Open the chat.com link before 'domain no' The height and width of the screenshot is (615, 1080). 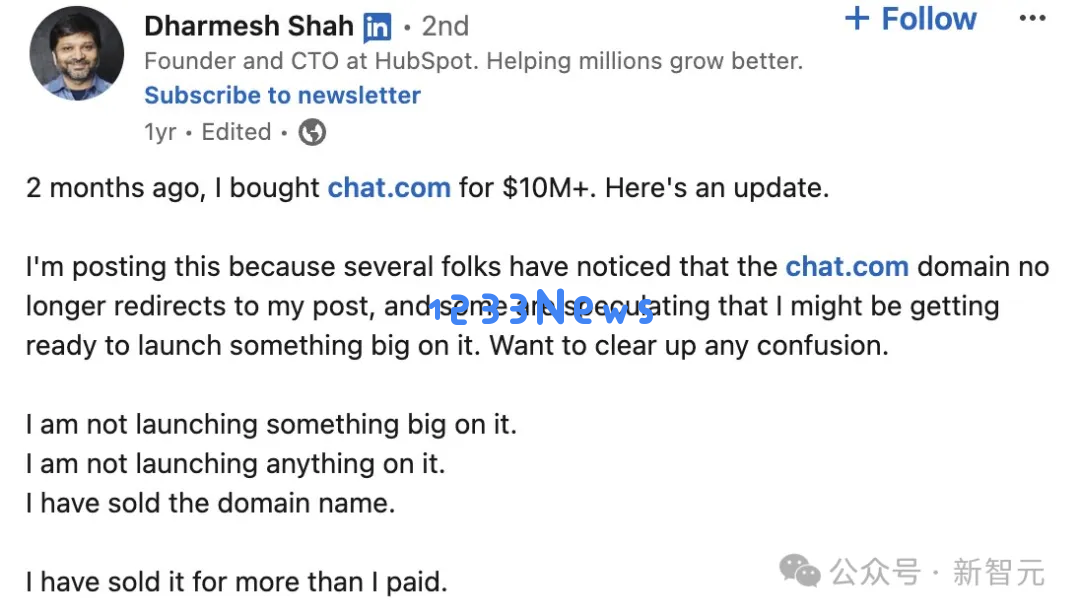point(847,267)
